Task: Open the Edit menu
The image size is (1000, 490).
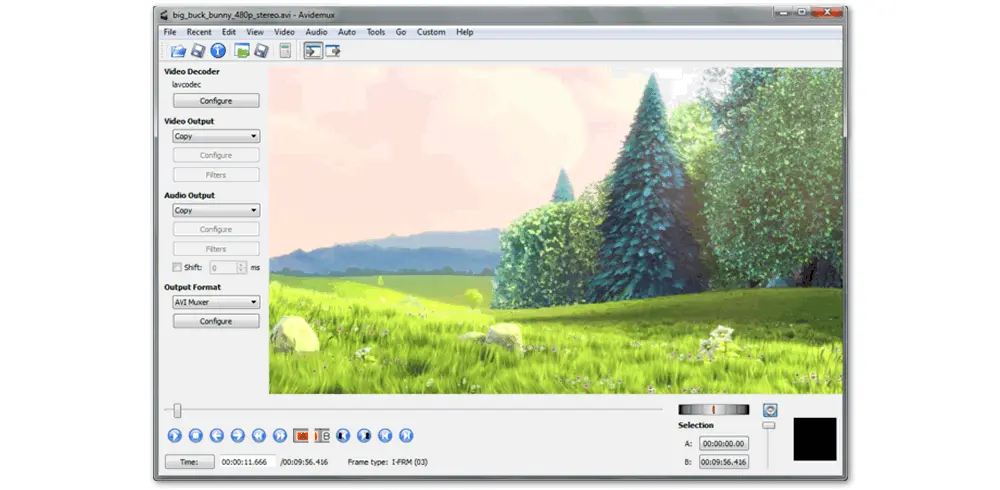Action: coord(229,32)
